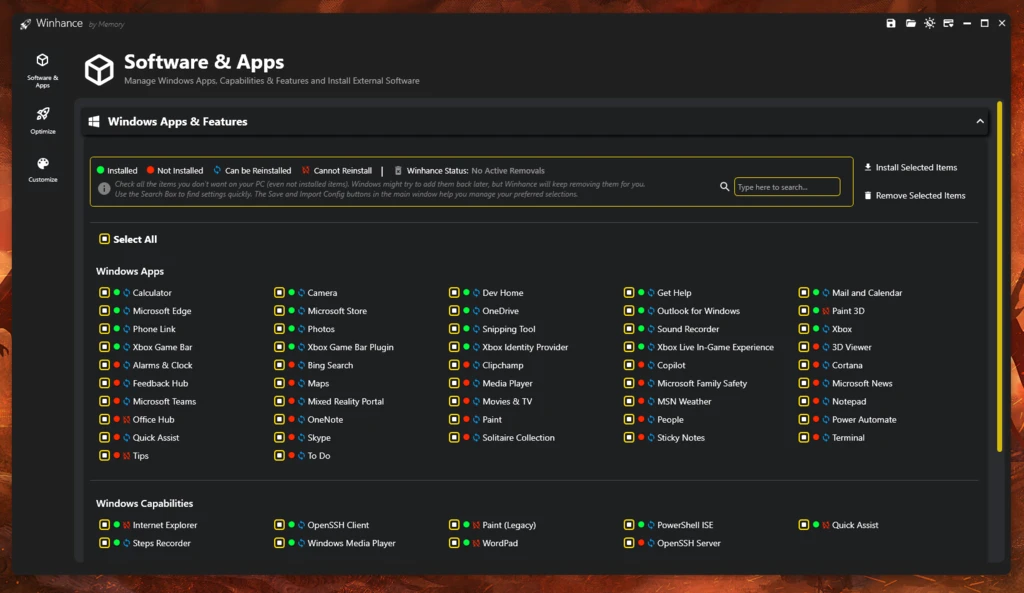Click the reinstall icon next to Copilot
The width and height of the screenshot is (1024, 593).
point(651,365)
